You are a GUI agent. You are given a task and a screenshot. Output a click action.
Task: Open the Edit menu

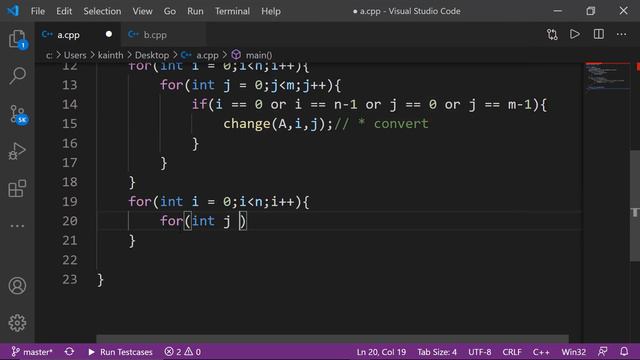(x=64, y=11)
